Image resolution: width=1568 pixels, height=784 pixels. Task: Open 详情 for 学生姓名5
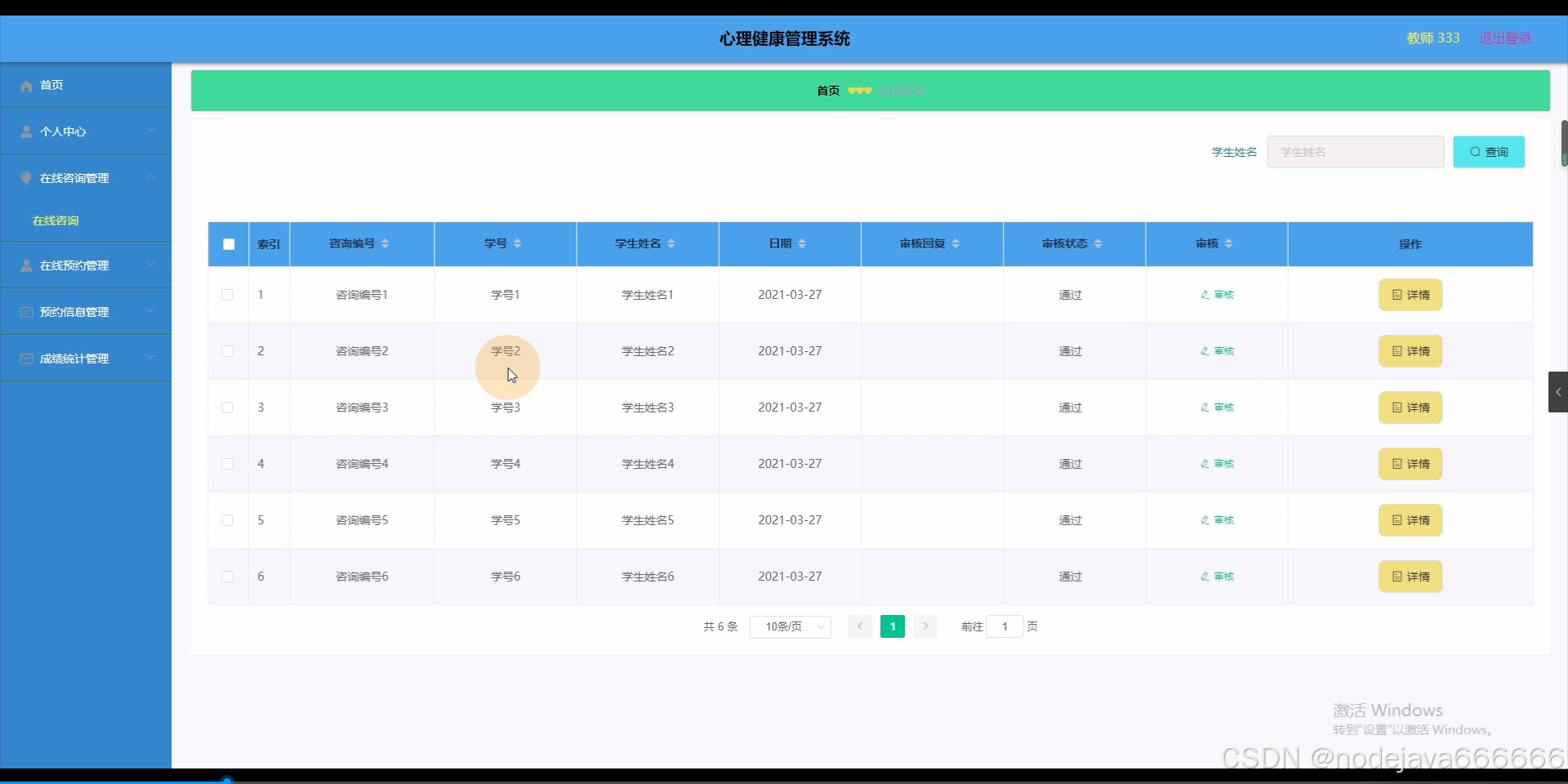[x=1410, y=520]
